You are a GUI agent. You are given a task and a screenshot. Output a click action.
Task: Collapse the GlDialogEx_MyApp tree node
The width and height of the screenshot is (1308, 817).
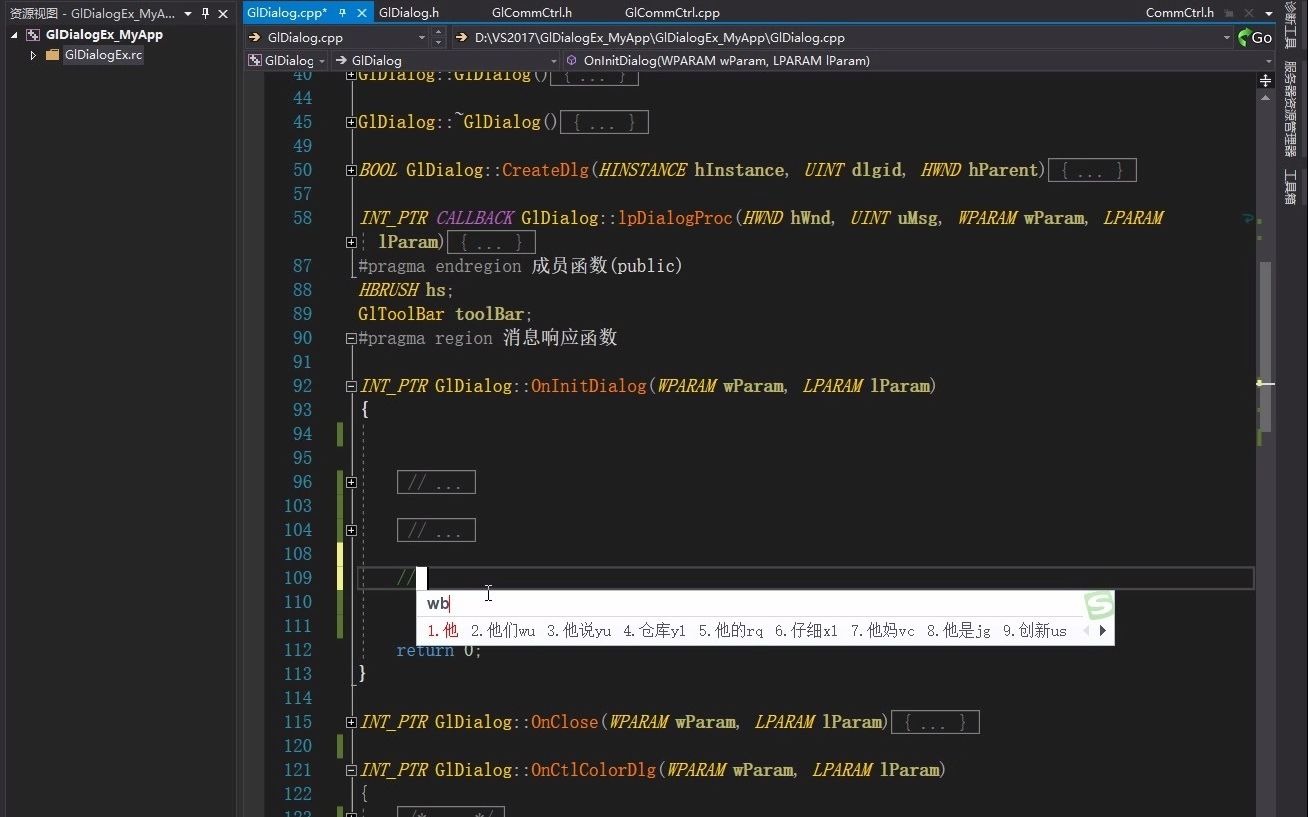(15, 35)
